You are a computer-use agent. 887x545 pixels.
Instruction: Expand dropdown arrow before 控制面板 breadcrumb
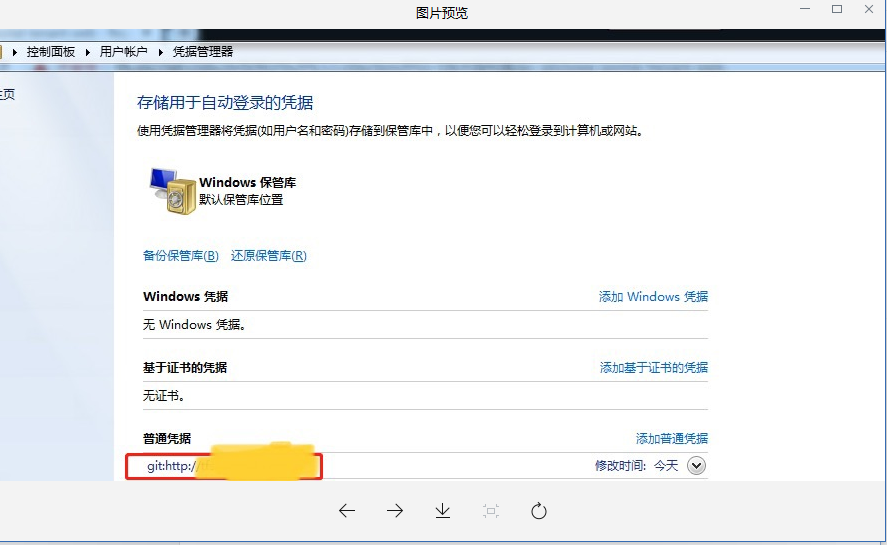[x=14, y=53]
